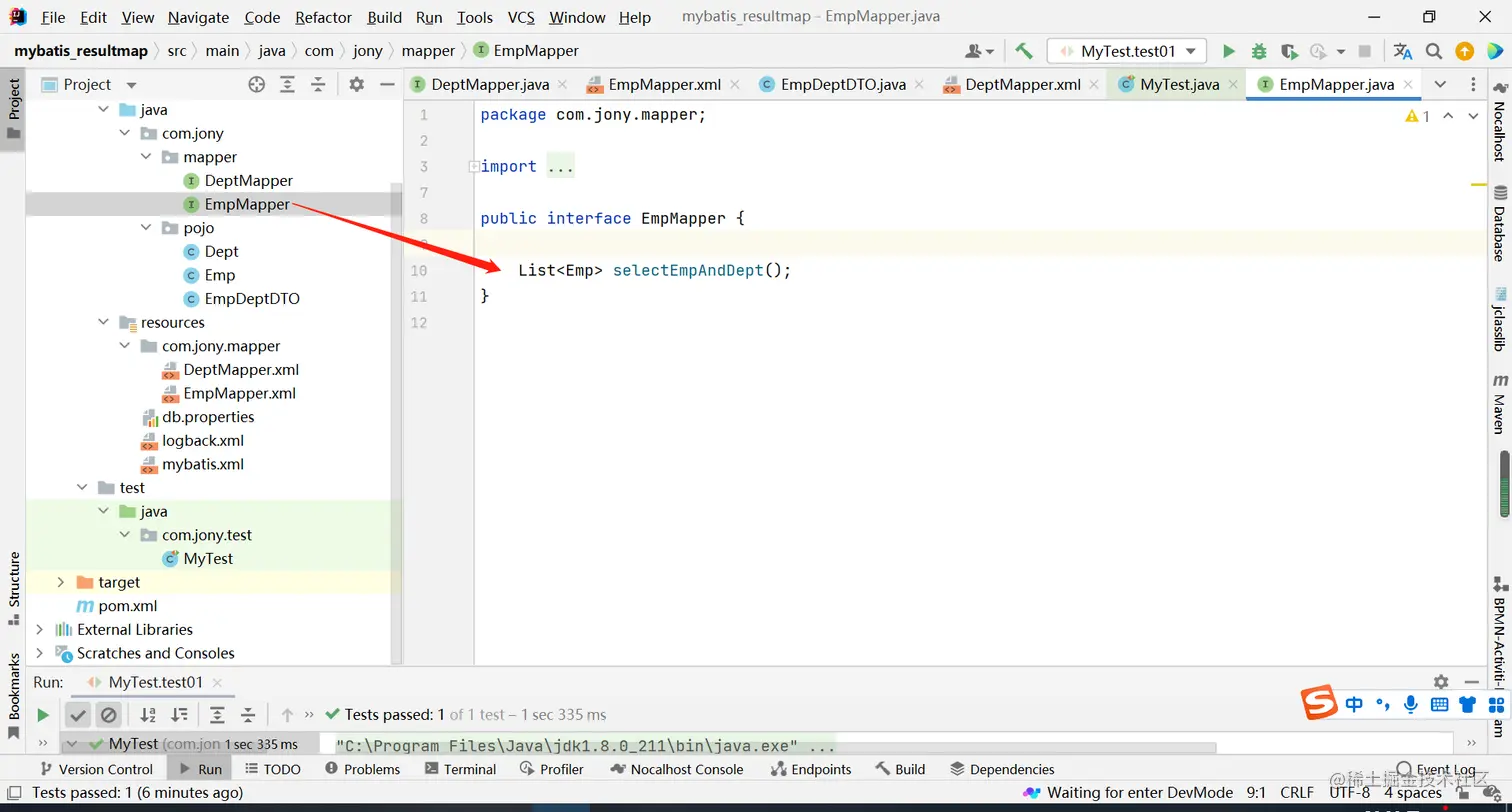Click the CRLF line separator in the status bar
The height and width of the screenshot is (812, 1512).
1297,792
